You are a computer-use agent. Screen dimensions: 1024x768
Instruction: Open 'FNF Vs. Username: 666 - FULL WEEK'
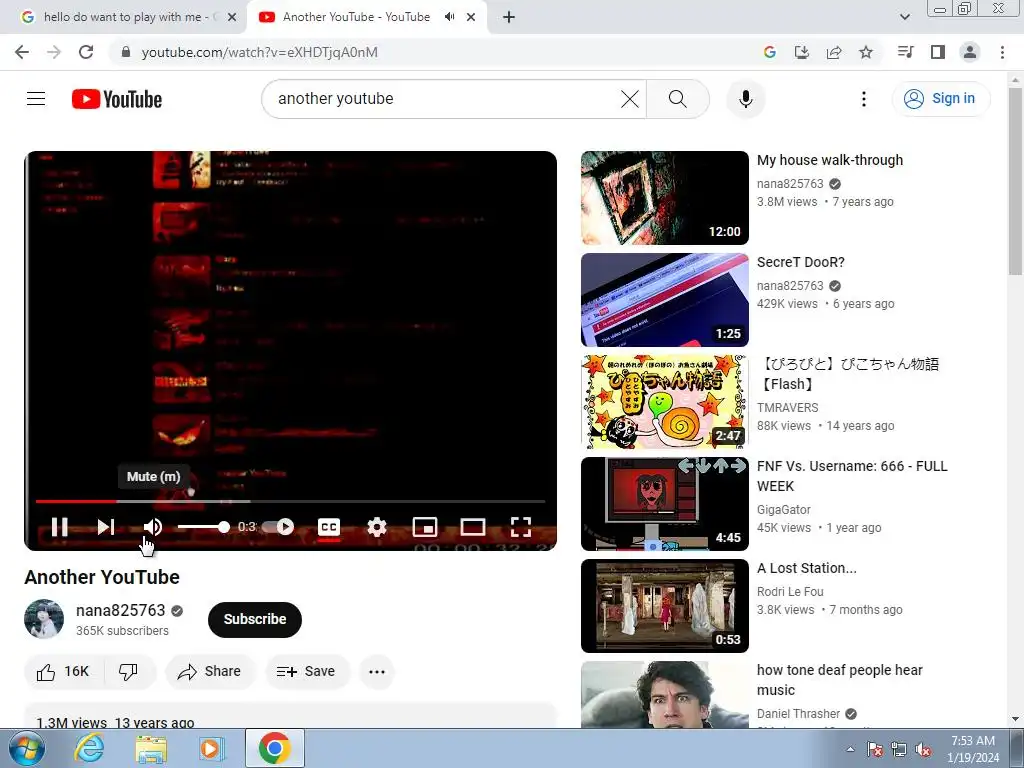tap(852, 476)
